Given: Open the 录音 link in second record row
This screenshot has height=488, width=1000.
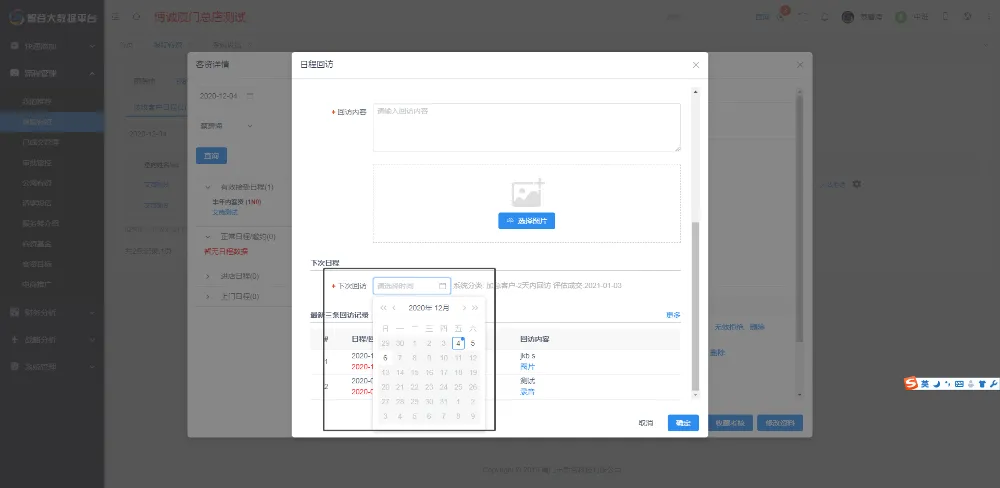Looking at the screenshot, I should [x=527, y=392].
